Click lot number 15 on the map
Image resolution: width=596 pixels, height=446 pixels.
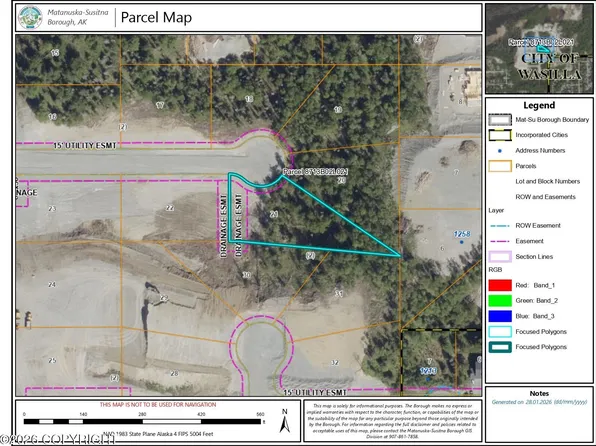55,53
